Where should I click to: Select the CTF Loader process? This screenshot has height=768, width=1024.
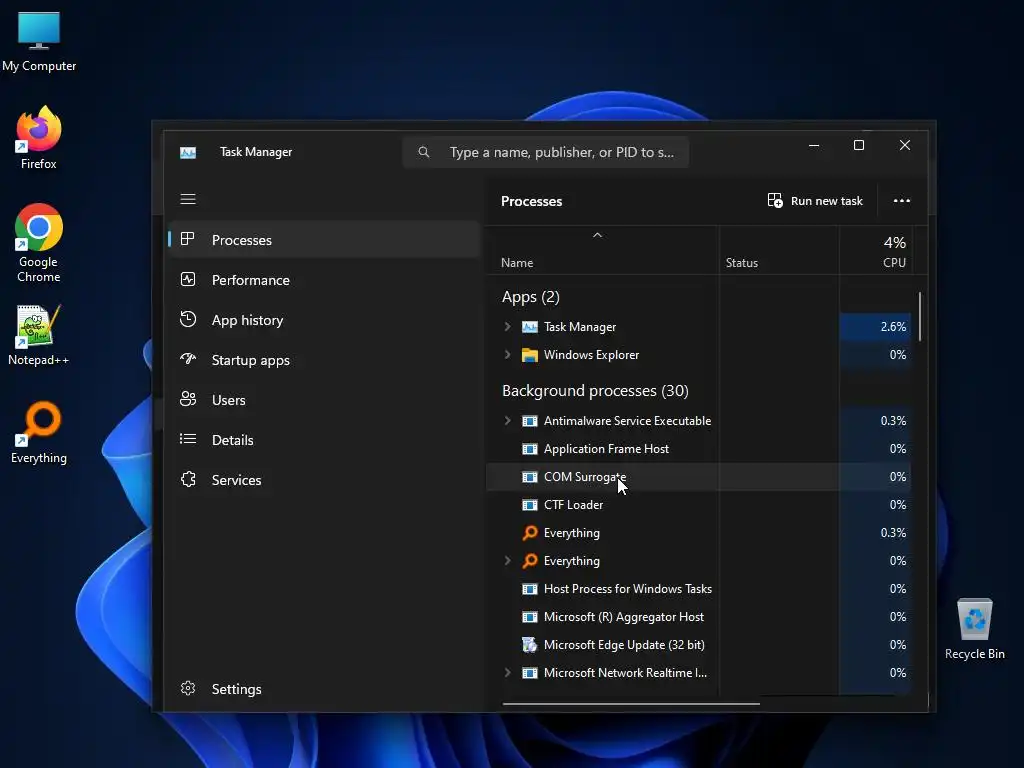pyautogui.click(x=699, y=505)
